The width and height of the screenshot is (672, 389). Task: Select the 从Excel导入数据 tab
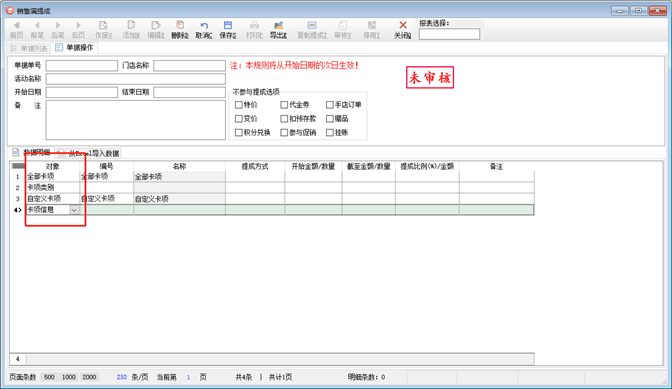(x=89, y=153)
